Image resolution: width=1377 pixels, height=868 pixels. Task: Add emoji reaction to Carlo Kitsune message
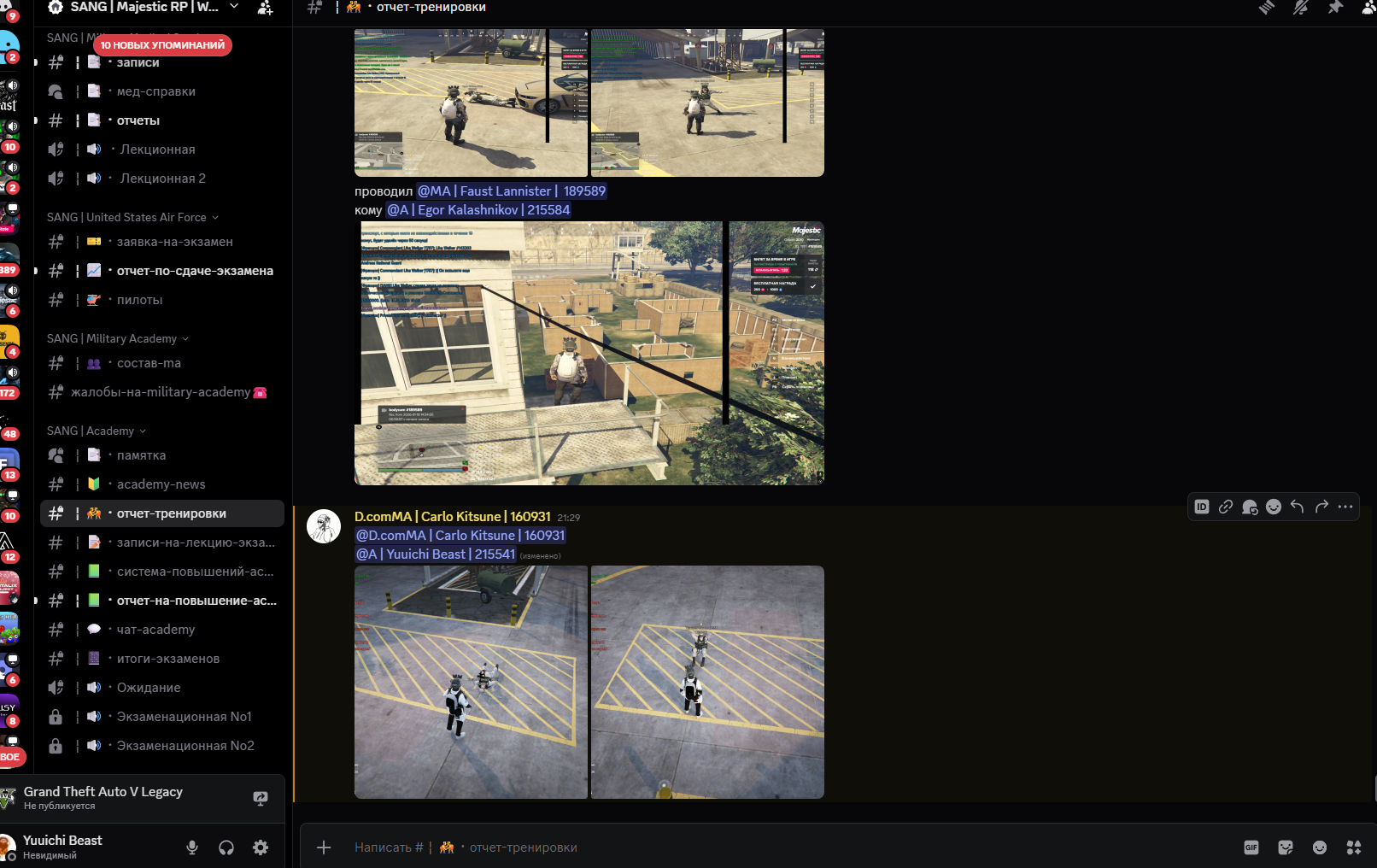point(1274,507)
